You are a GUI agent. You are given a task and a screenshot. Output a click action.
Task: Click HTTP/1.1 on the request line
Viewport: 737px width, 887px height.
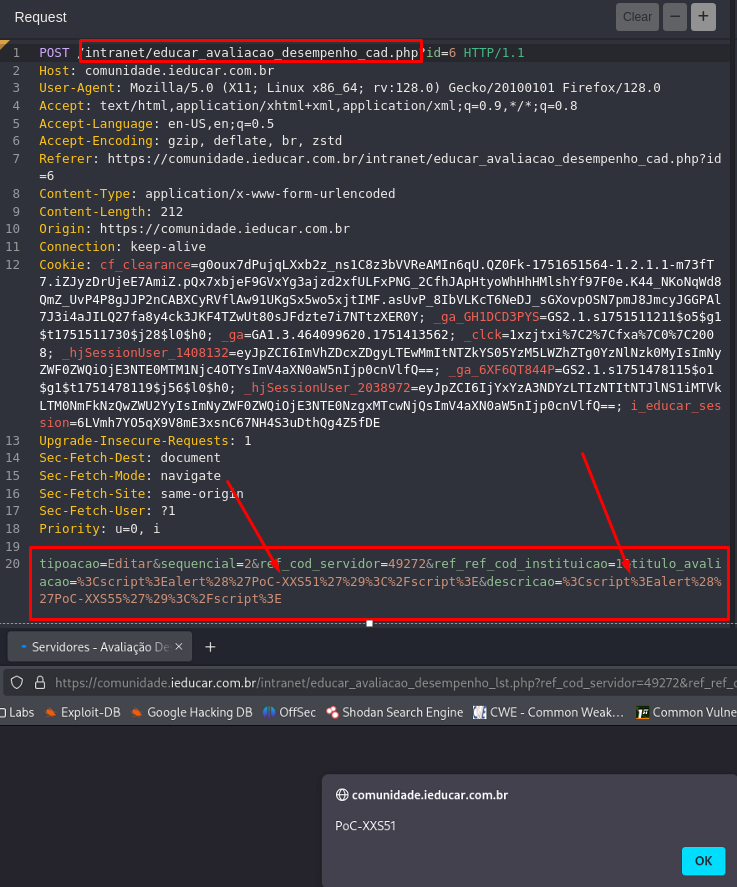pos(494,53)
